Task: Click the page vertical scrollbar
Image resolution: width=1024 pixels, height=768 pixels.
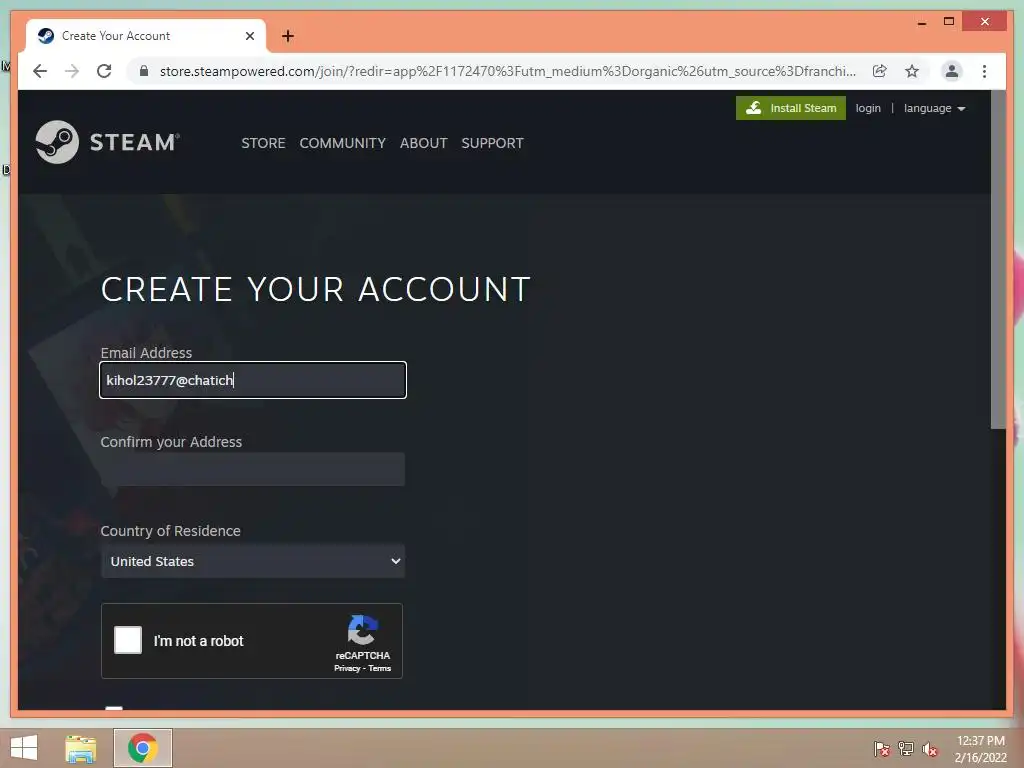Action: point(998,261)
